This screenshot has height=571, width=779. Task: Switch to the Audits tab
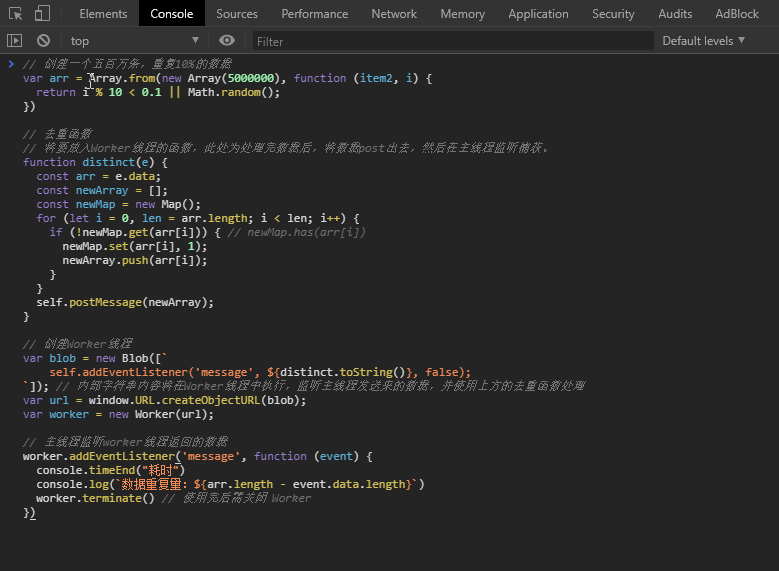tap(675, 14)
